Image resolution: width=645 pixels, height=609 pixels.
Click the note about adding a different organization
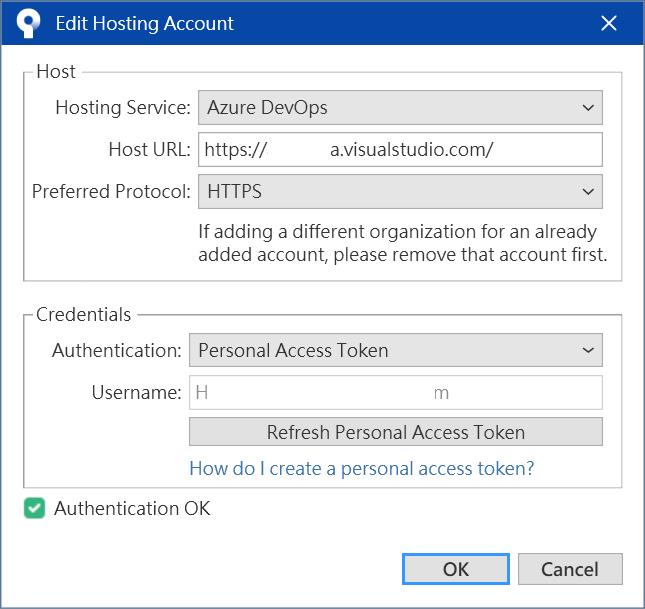pyautogui.click(x=402, y=243)
